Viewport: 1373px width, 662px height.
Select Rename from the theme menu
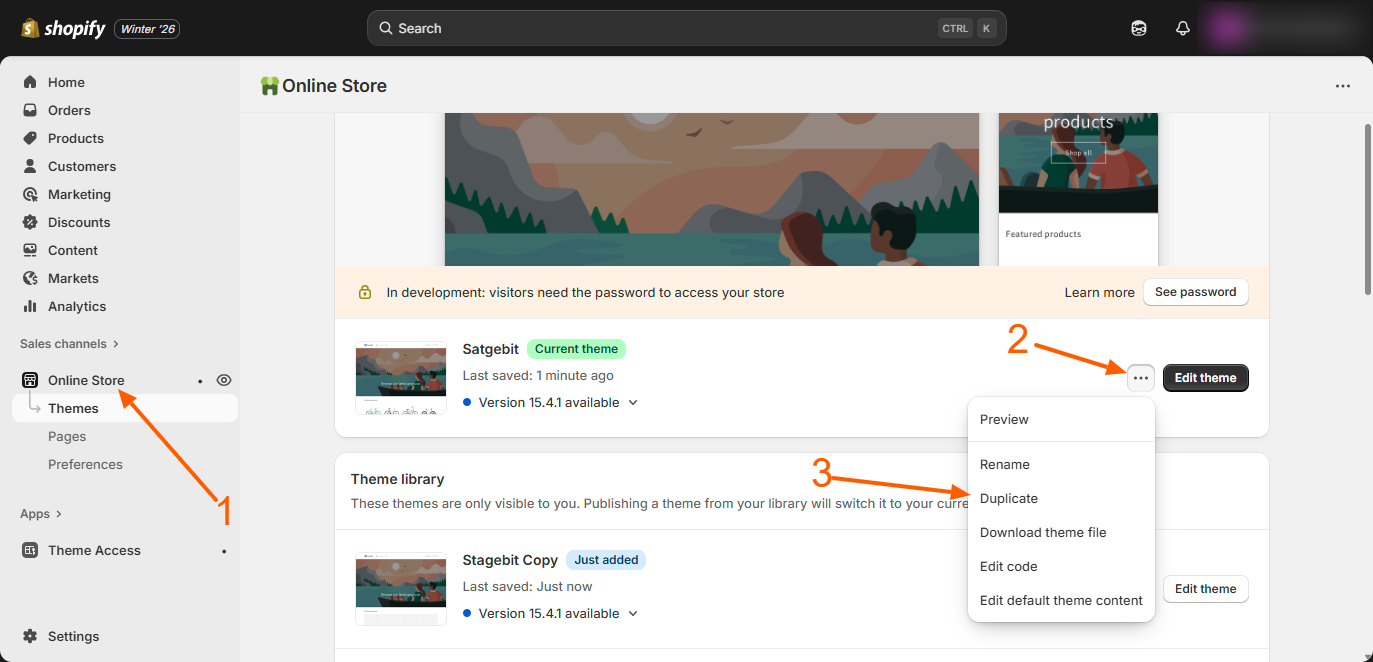[x=1061, y=465]
